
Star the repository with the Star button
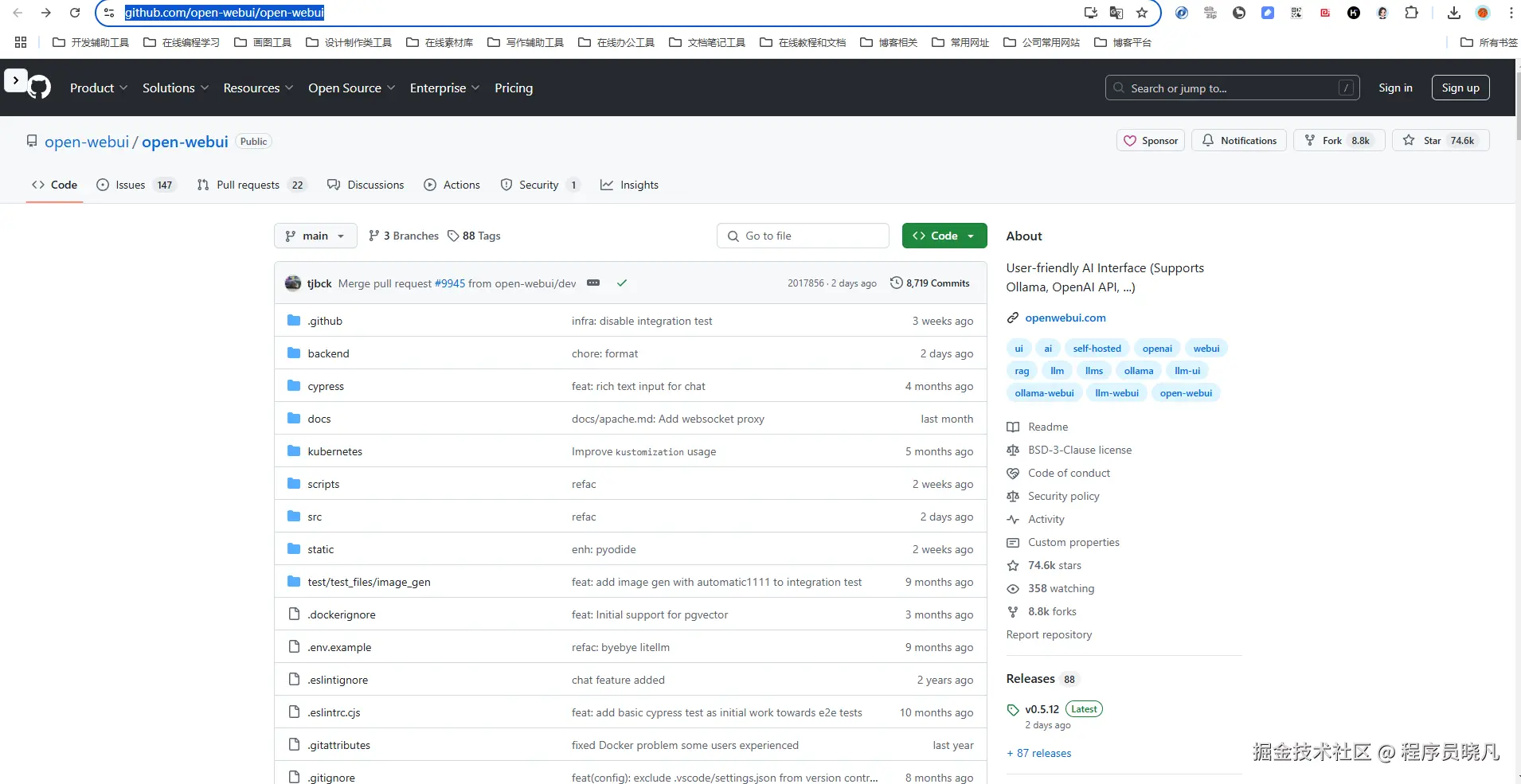[1441, 141]
